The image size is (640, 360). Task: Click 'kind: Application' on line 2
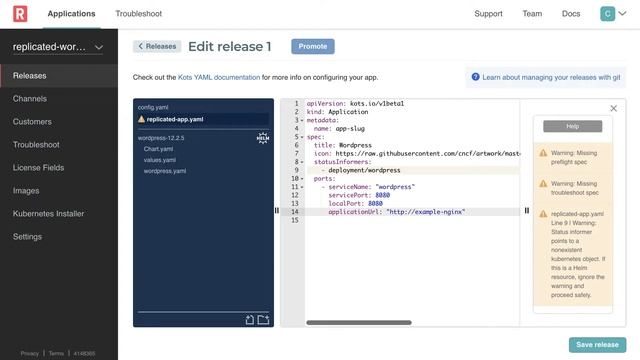click(x=337, y=112)
